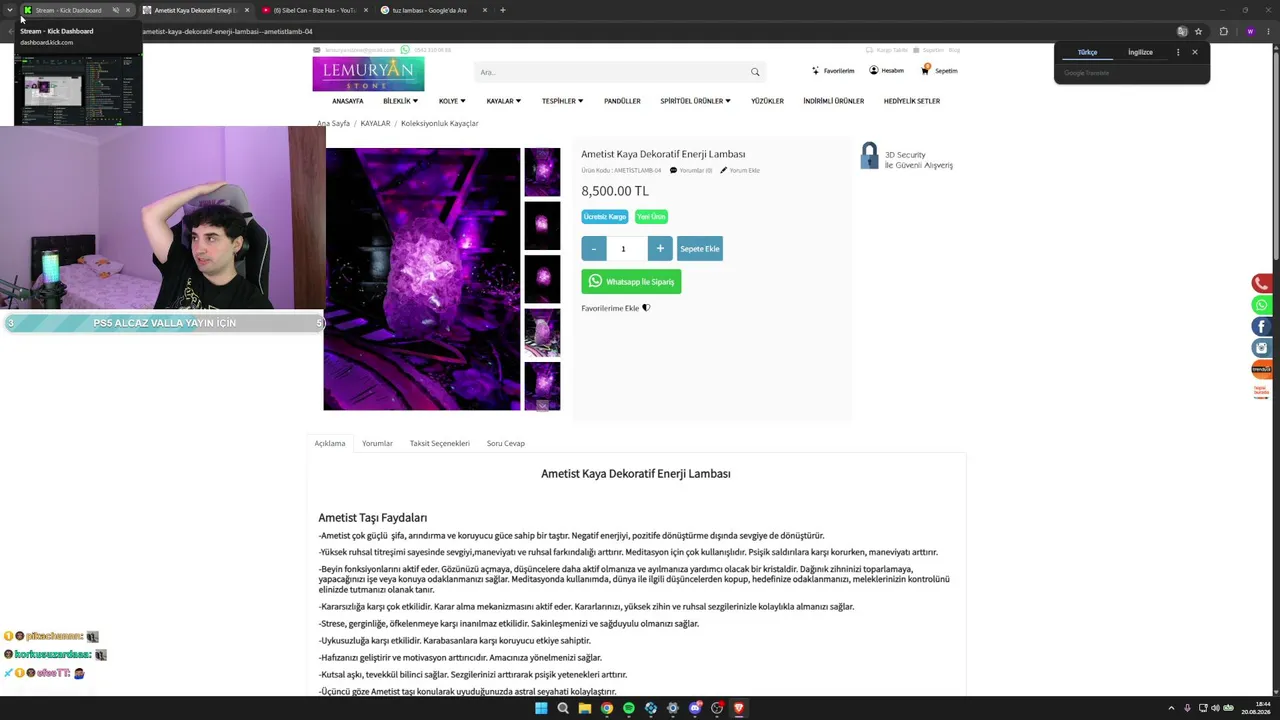Open İNDİRİMLİ ÜRÜNLER menu item
Image resolution: width=1280 pixels, height=720 pixels.
[833, 101]
